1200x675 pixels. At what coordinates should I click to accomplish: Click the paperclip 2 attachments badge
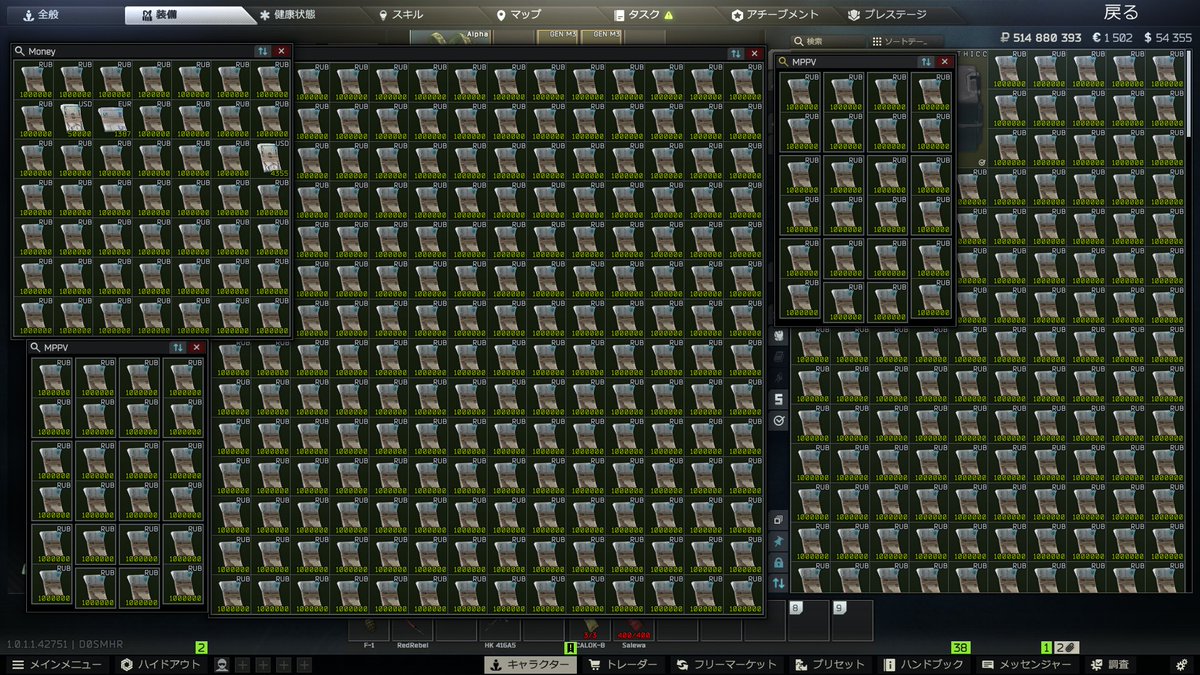(x=1066, y=647)
